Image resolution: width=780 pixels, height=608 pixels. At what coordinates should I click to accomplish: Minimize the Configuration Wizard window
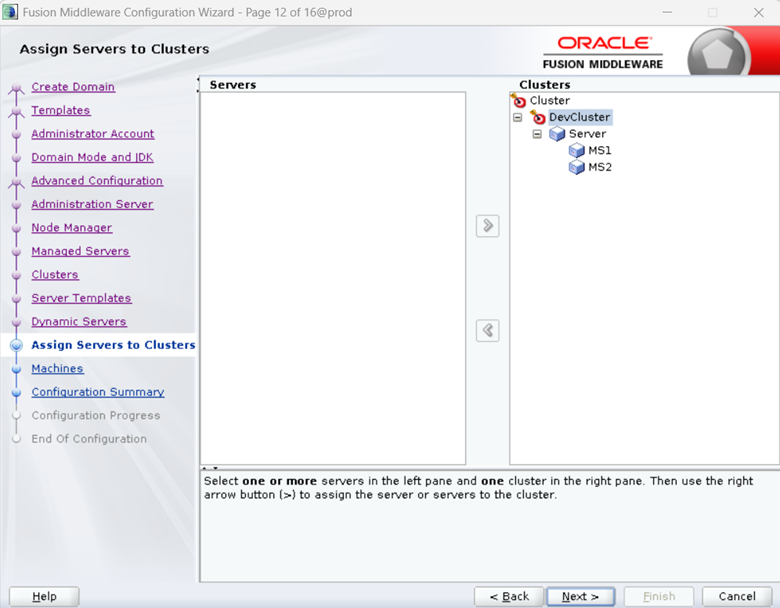pyautogui.click(x=667, y=12)
